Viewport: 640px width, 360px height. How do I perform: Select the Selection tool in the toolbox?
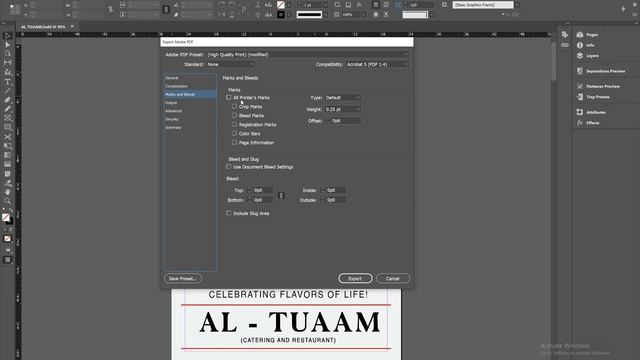[7, 36]
